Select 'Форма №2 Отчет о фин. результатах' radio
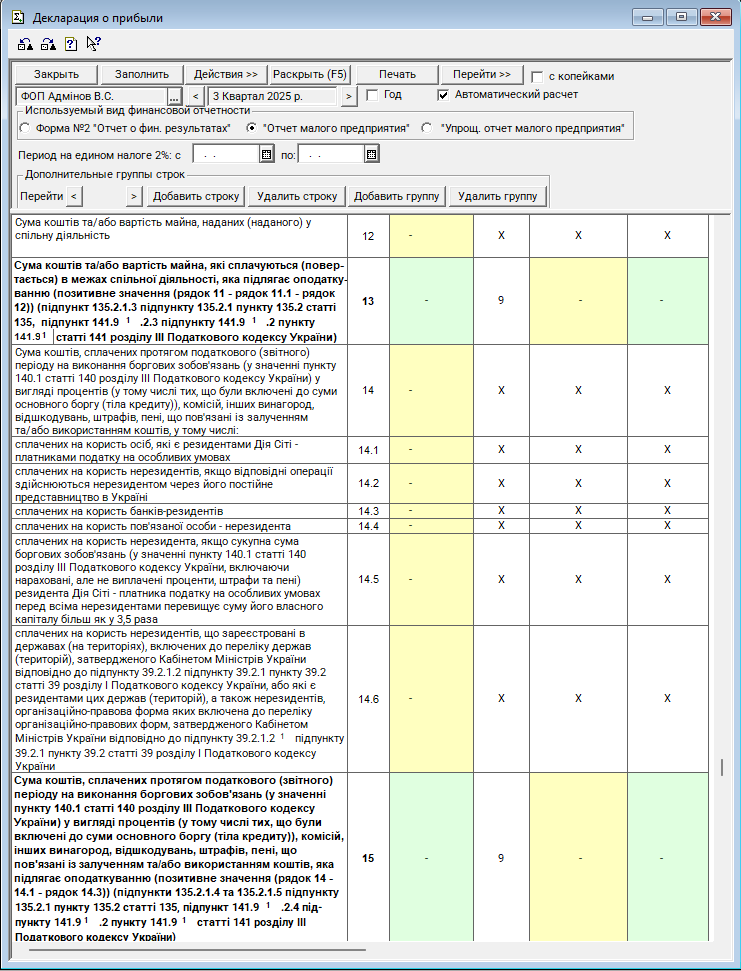 [x=25, y=128]
